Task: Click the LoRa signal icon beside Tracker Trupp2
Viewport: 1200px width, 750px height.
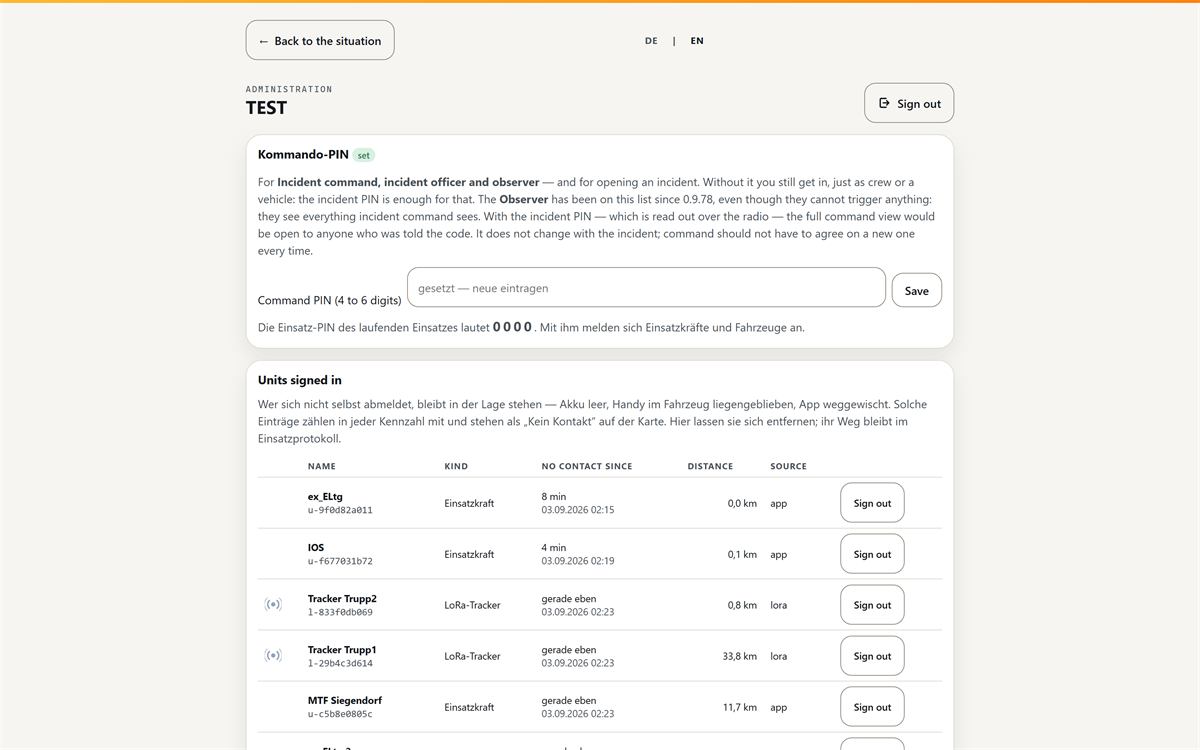Action: [x=273, y=604]
